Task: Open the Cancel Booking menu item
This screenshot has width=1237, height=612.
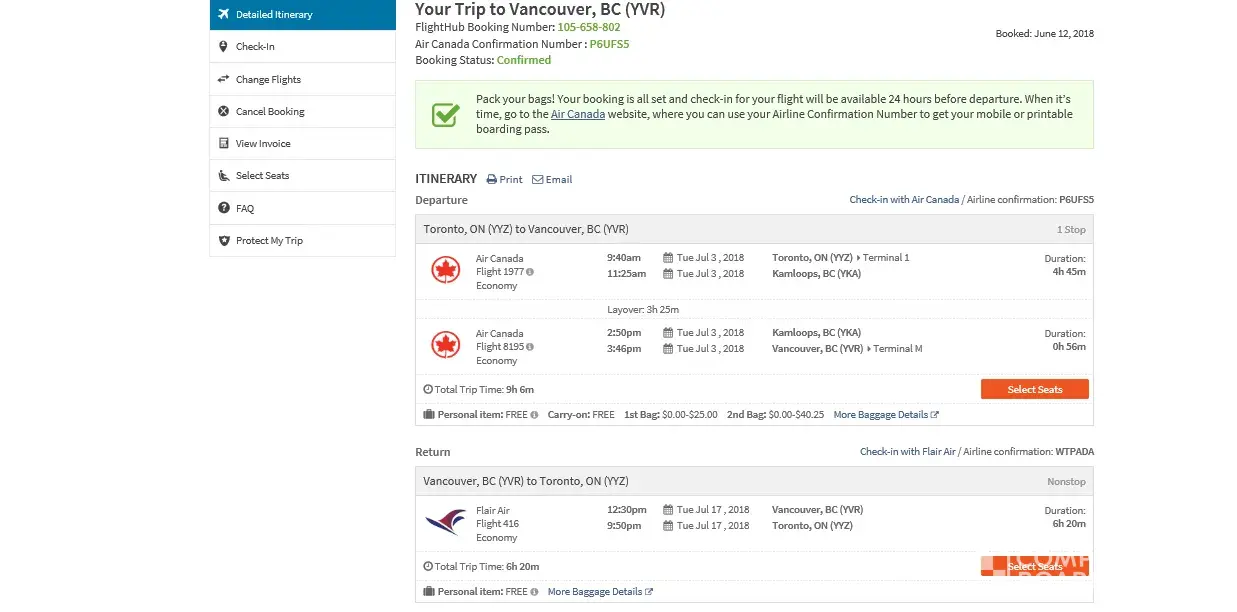Action: [270, 111]
